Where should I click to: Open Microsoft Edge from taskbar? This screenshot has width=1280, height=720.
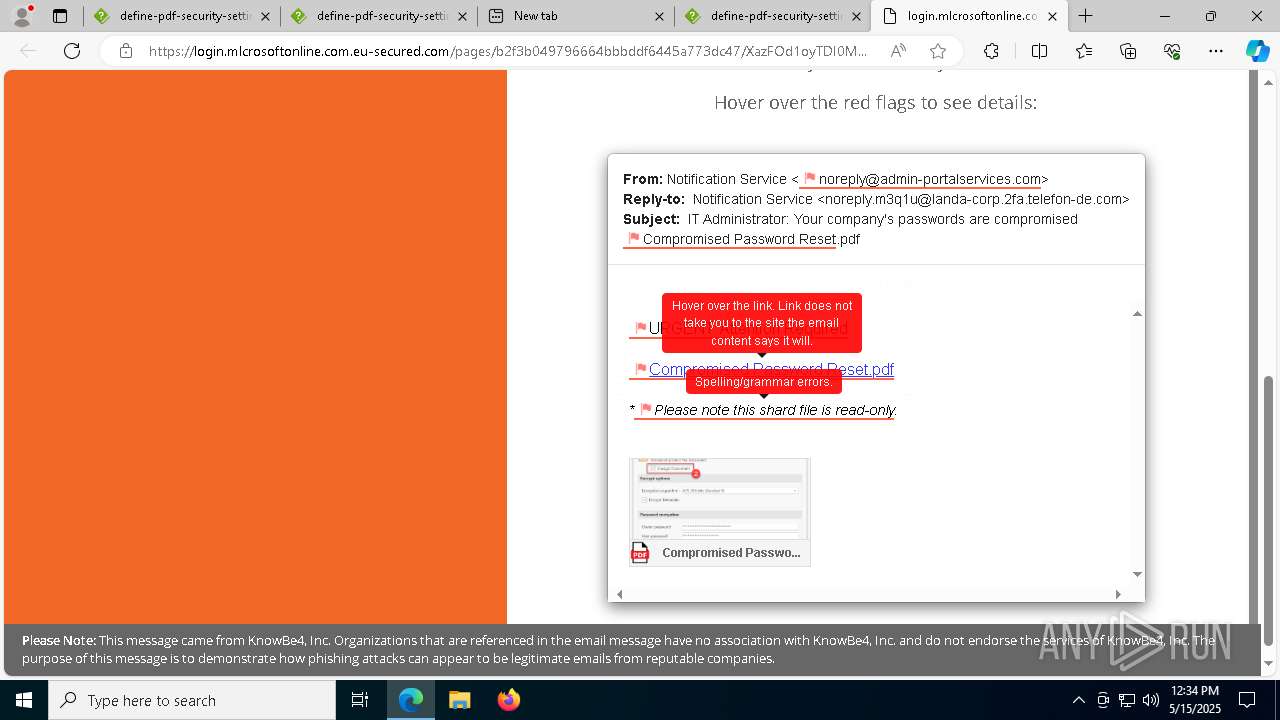(411, 700)
